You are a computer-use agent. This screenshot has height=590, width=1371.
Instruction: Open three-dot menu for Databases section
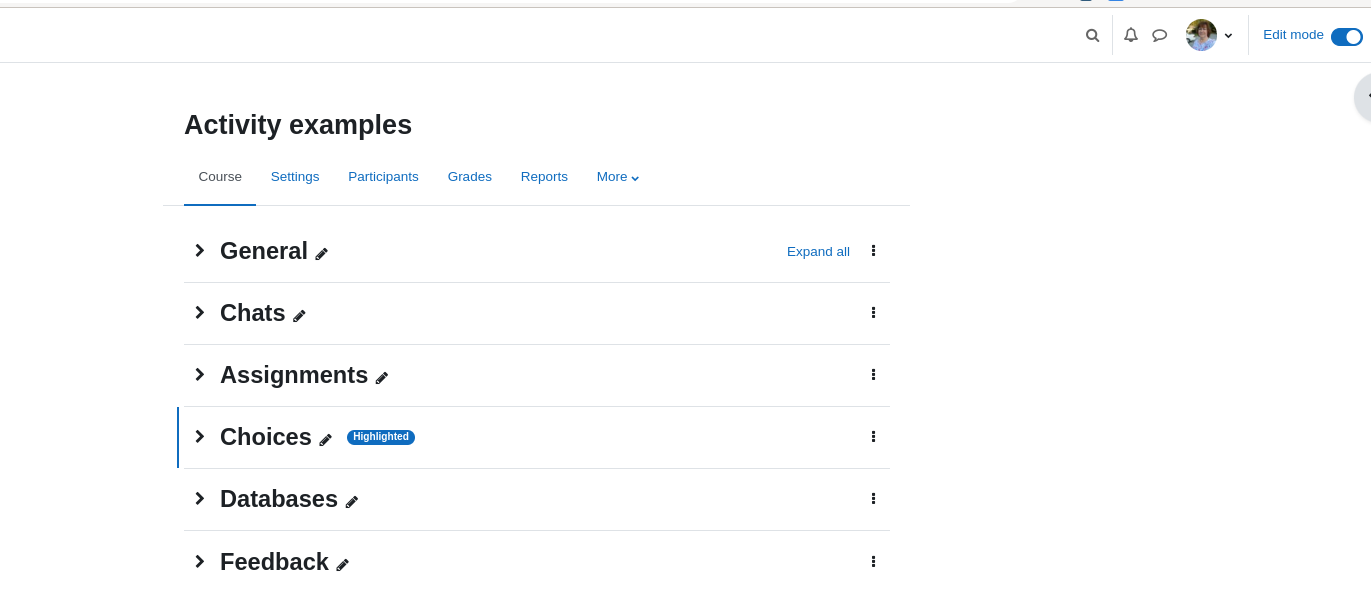click(873, 498)
